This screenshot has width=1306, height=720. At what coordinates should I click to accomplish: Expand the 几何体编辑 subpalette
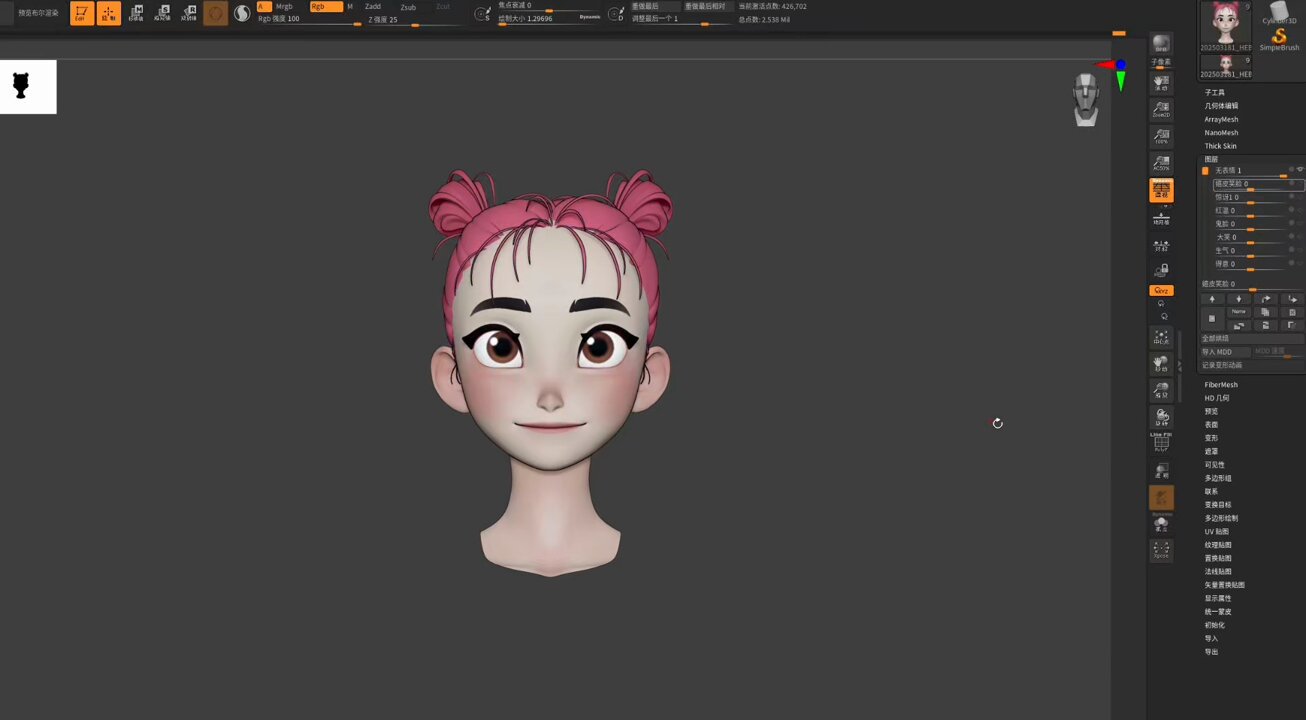click(1221, 105)
